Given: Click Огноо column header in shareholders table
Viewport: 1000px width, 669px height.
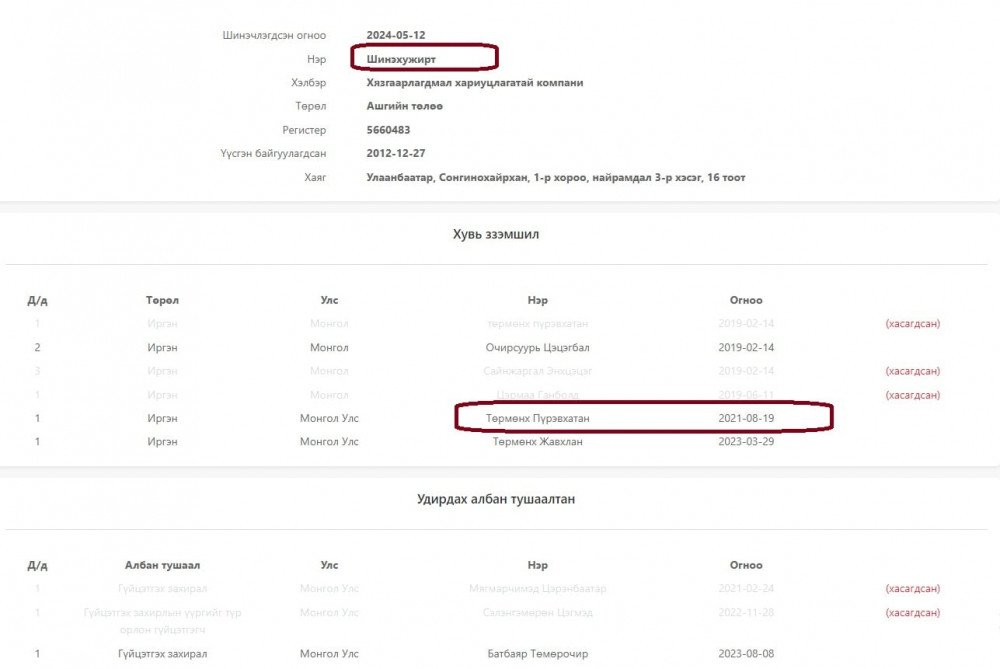Looking at the screenshot, I should 746,300.
